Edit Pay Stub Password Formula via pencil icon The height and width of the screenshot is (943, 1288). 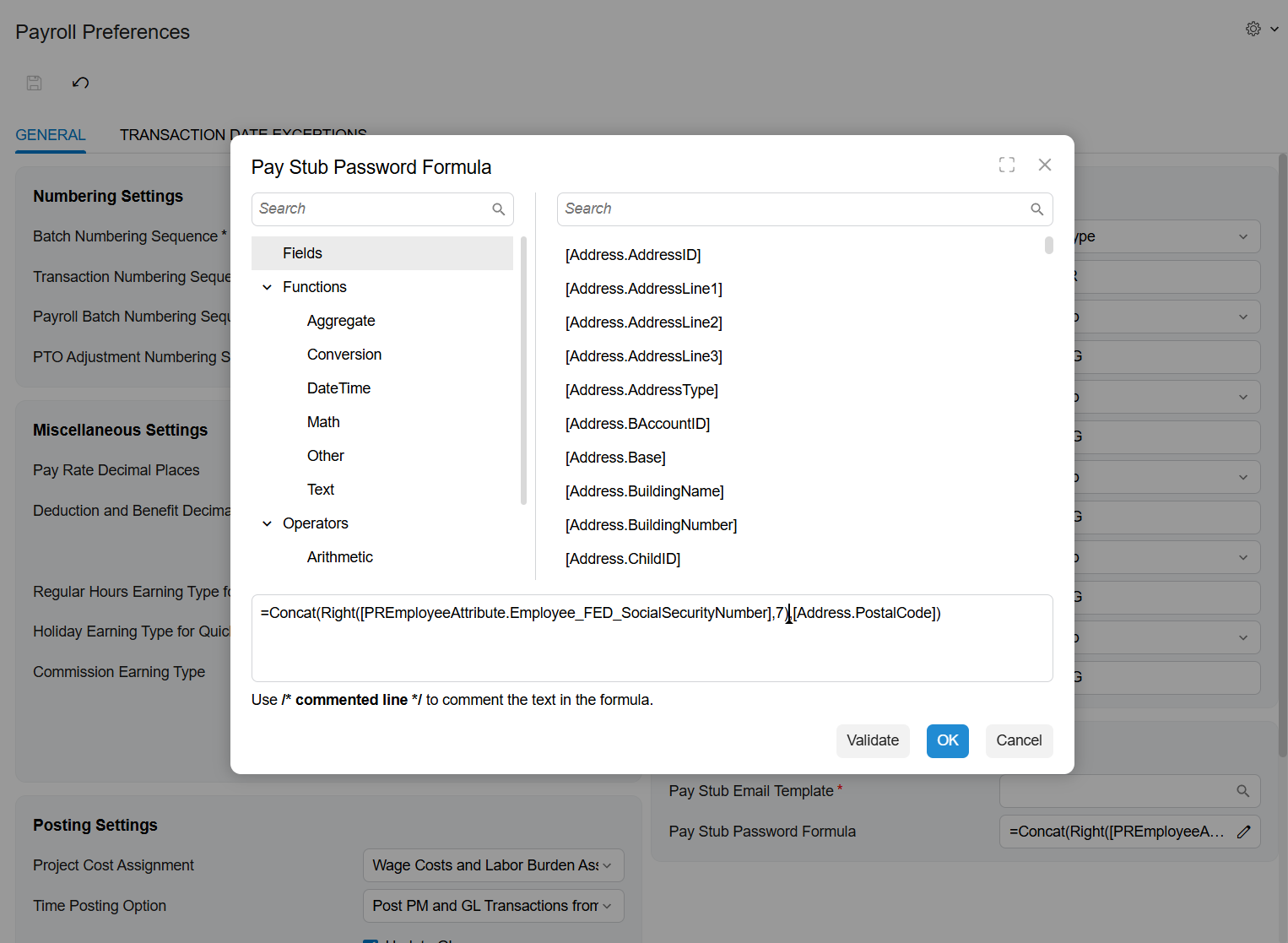[1243, 832]
